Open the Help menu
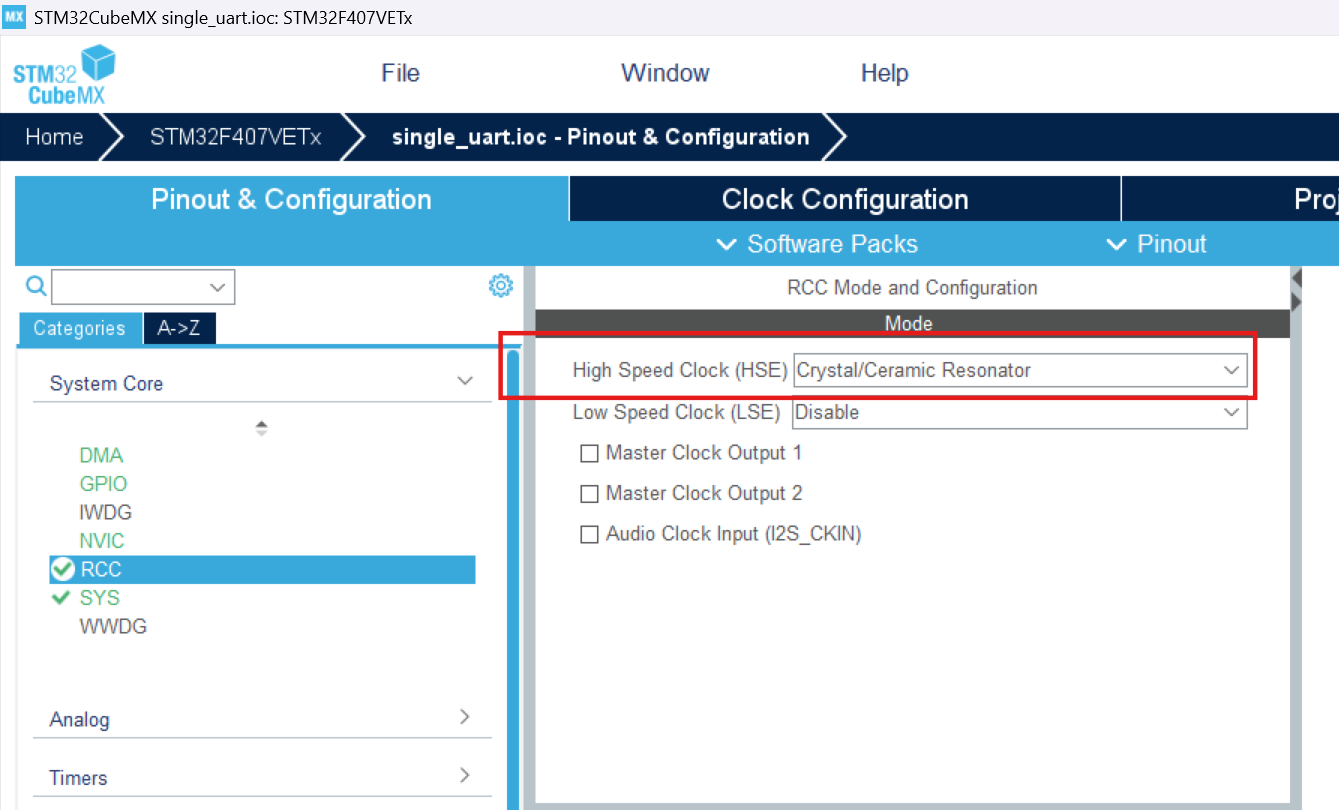Image resolution: width=1339 pixels, height=810 pixels. point(884,73)
